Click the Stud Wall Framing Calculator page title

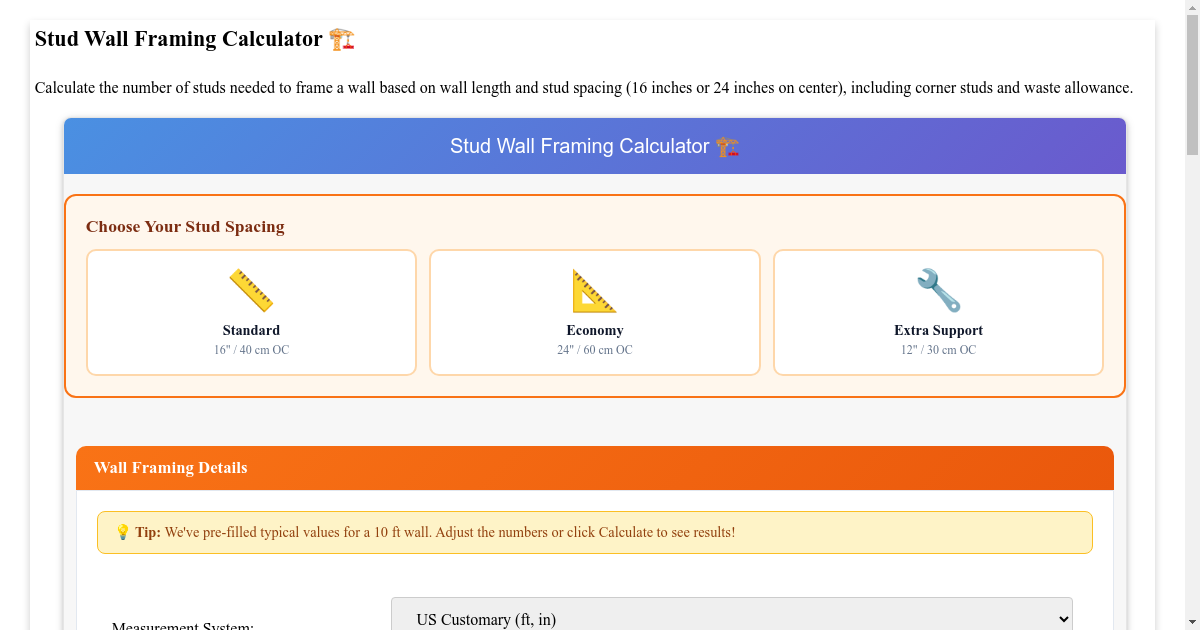(180, 38)
